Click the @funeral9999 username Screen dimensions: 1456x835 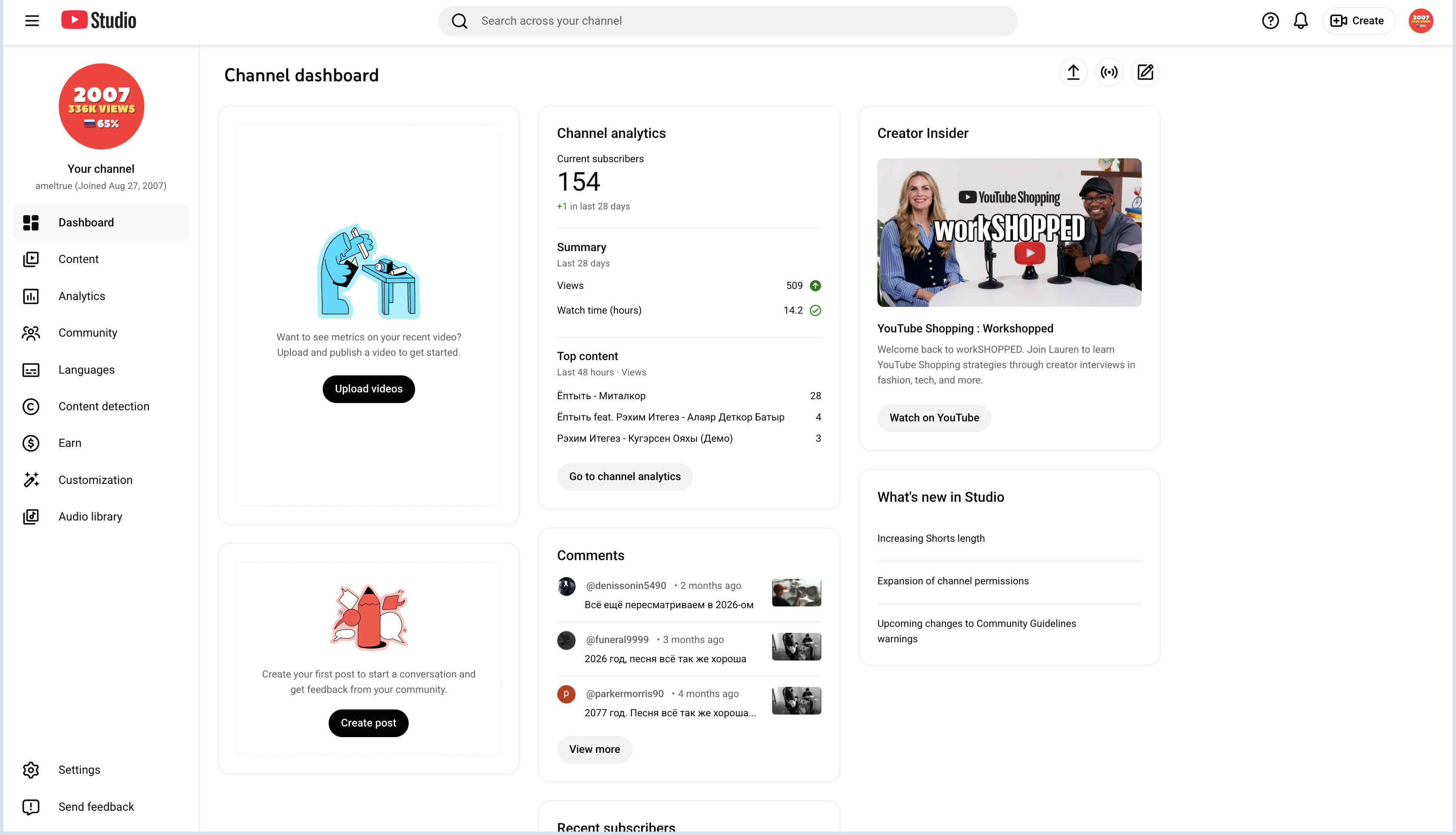tap(617, 639)
